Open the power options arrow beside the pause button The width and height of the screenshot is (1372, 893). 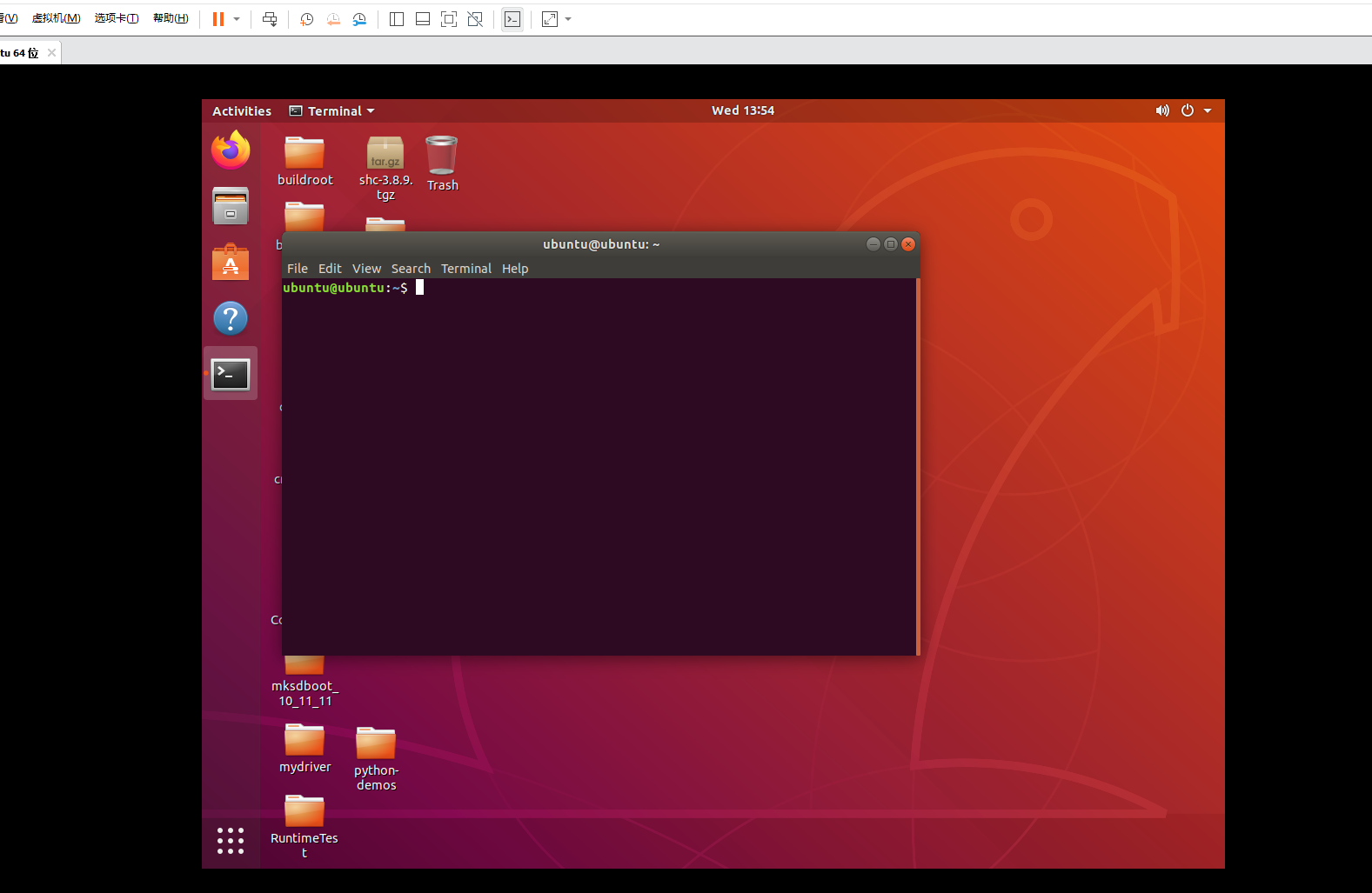coord(237,19)
